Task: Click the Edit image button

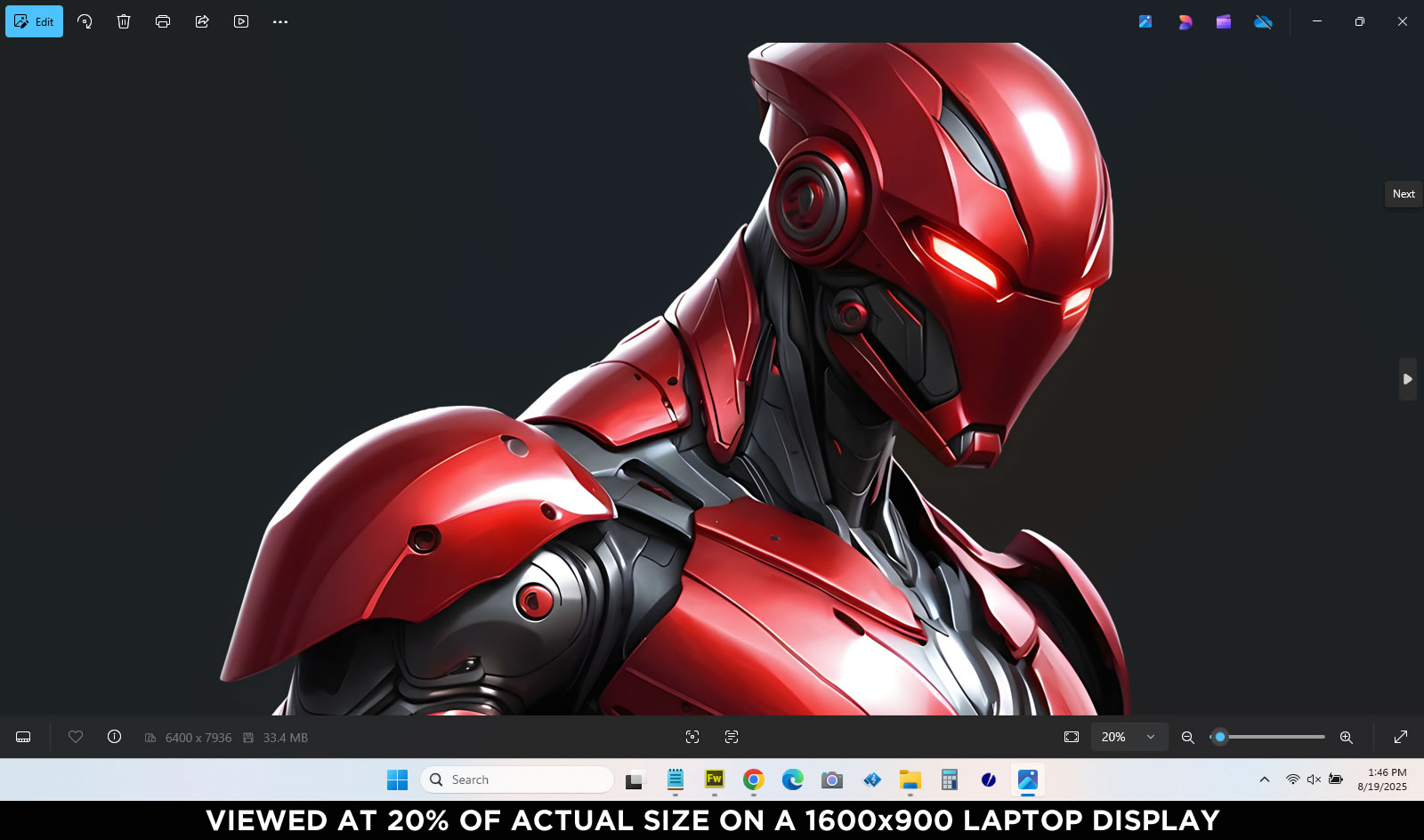Action: tap(34, 21)
